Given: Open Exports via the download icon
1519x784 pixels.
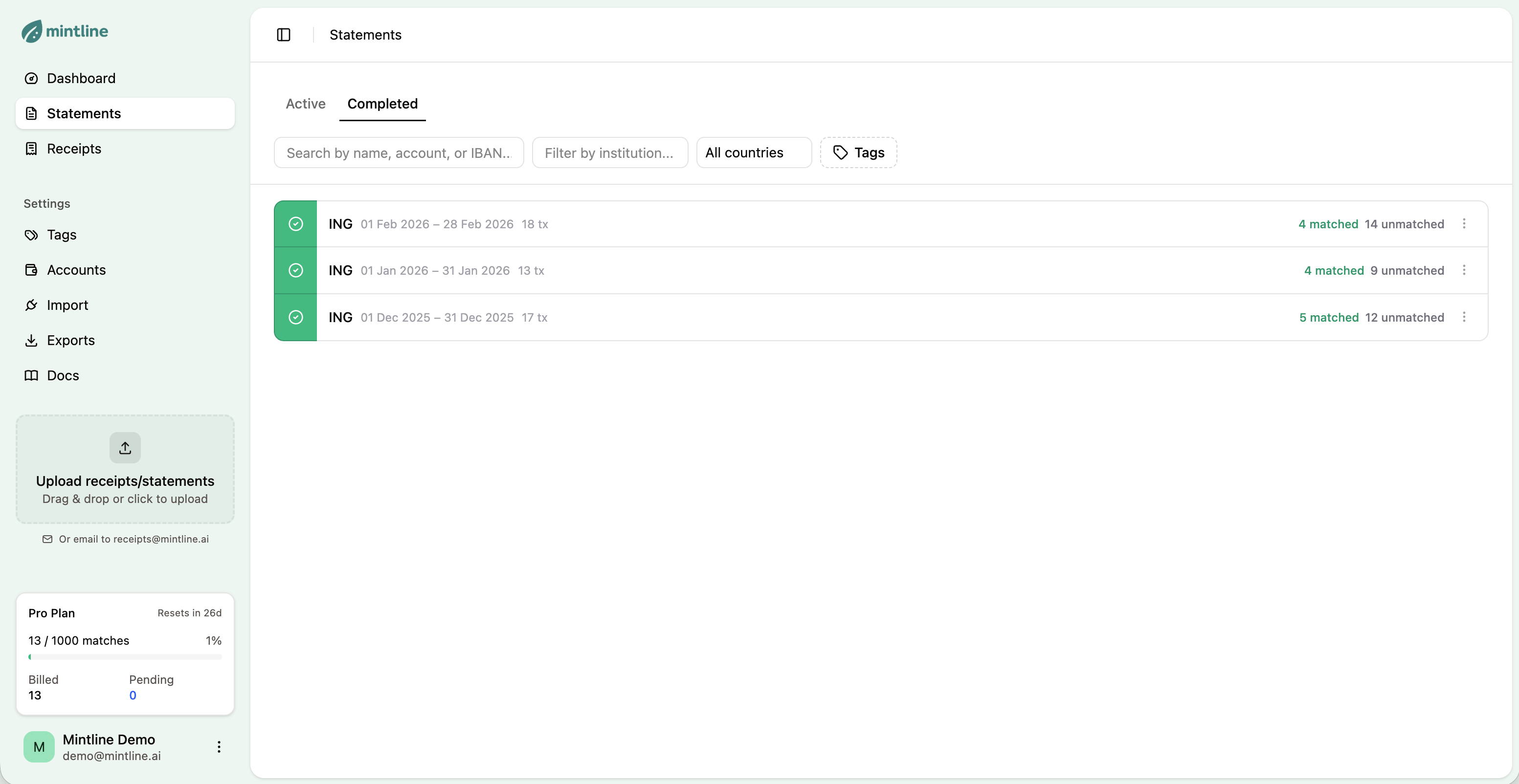Looking at the screenshot, I should tap(31, 340).
